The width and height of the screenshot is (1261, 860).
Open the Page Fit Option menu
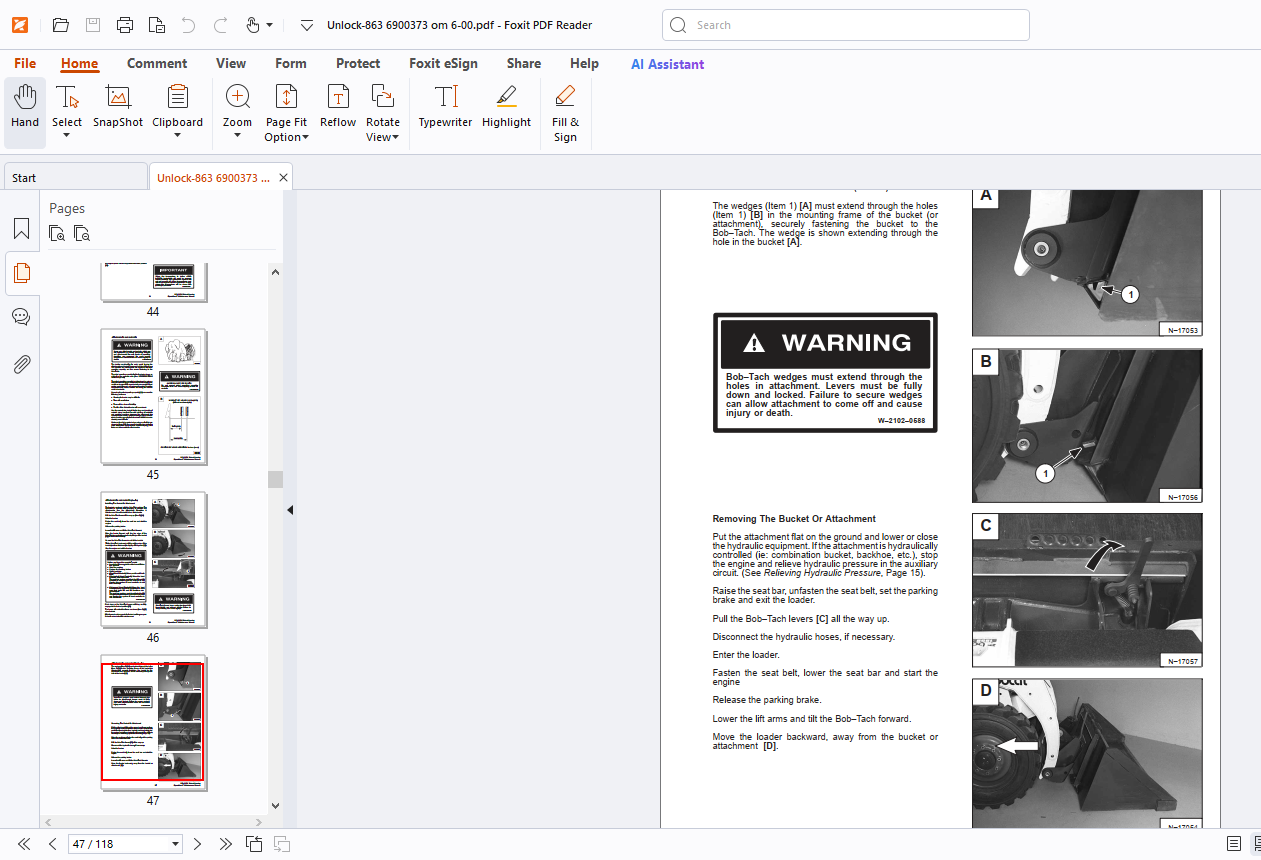tap(286, 113)
